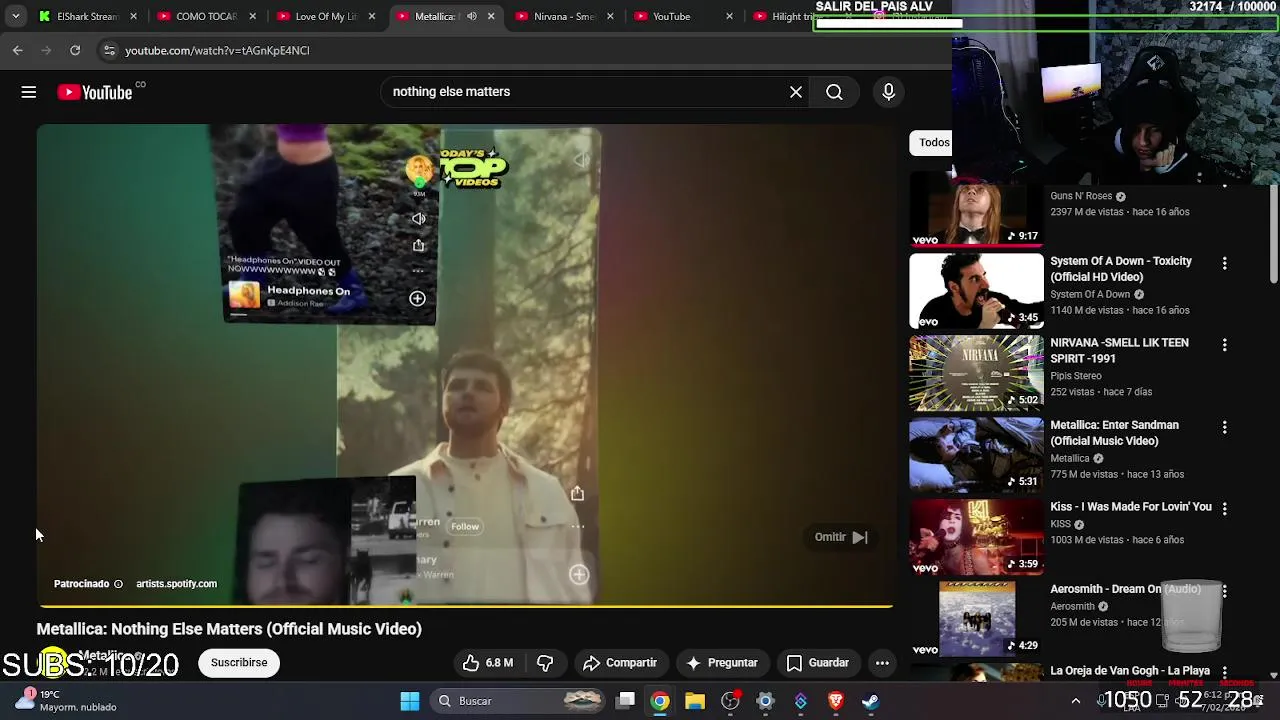Open Kiss I Was Made For Lovin' You title

(x=1130, y=507)
